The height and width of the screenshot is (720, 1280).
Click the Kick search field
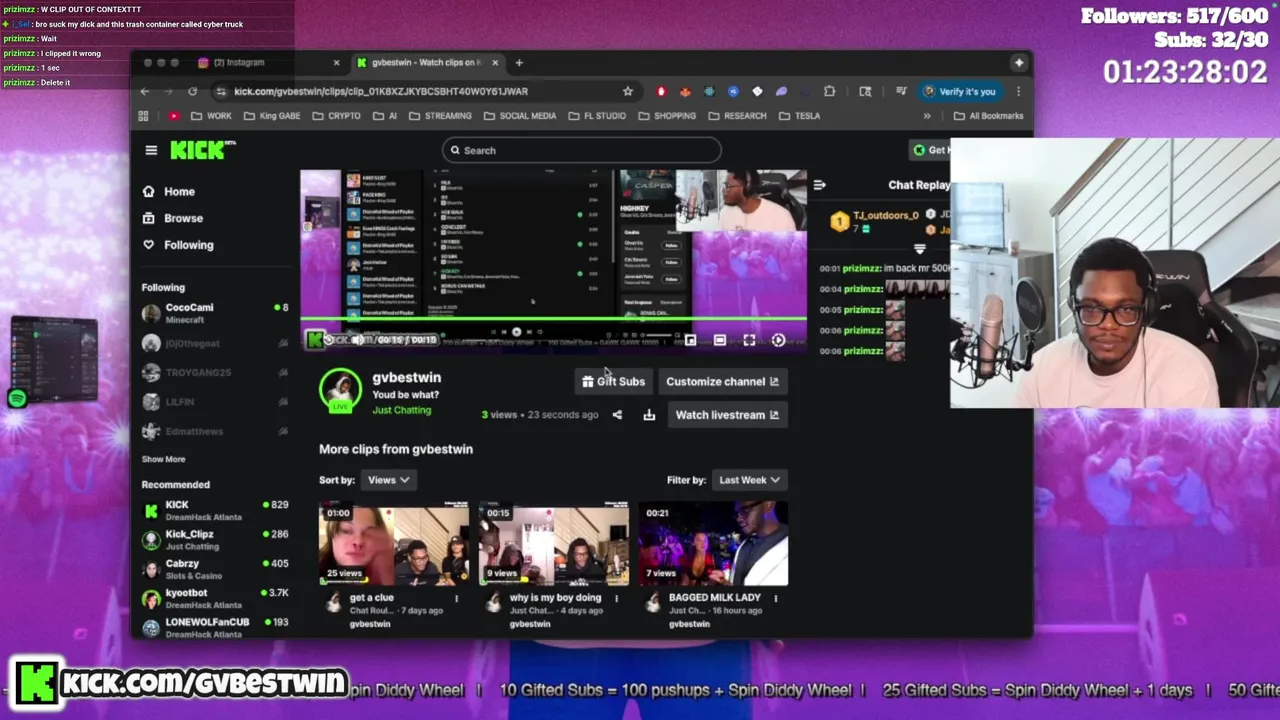tap(581, 150)
